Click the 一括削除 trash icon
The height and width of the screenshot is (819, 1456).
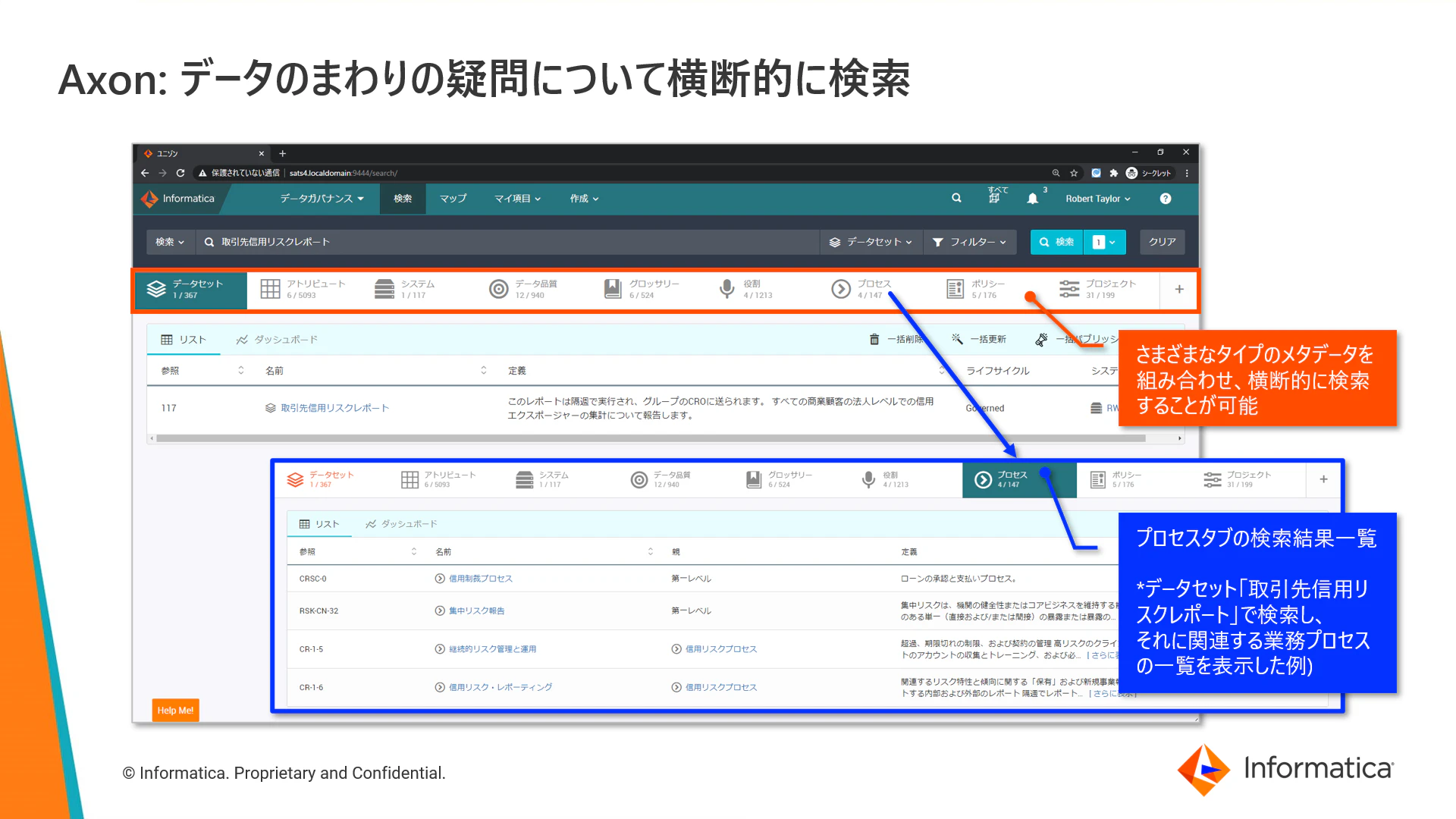(874, 340)
